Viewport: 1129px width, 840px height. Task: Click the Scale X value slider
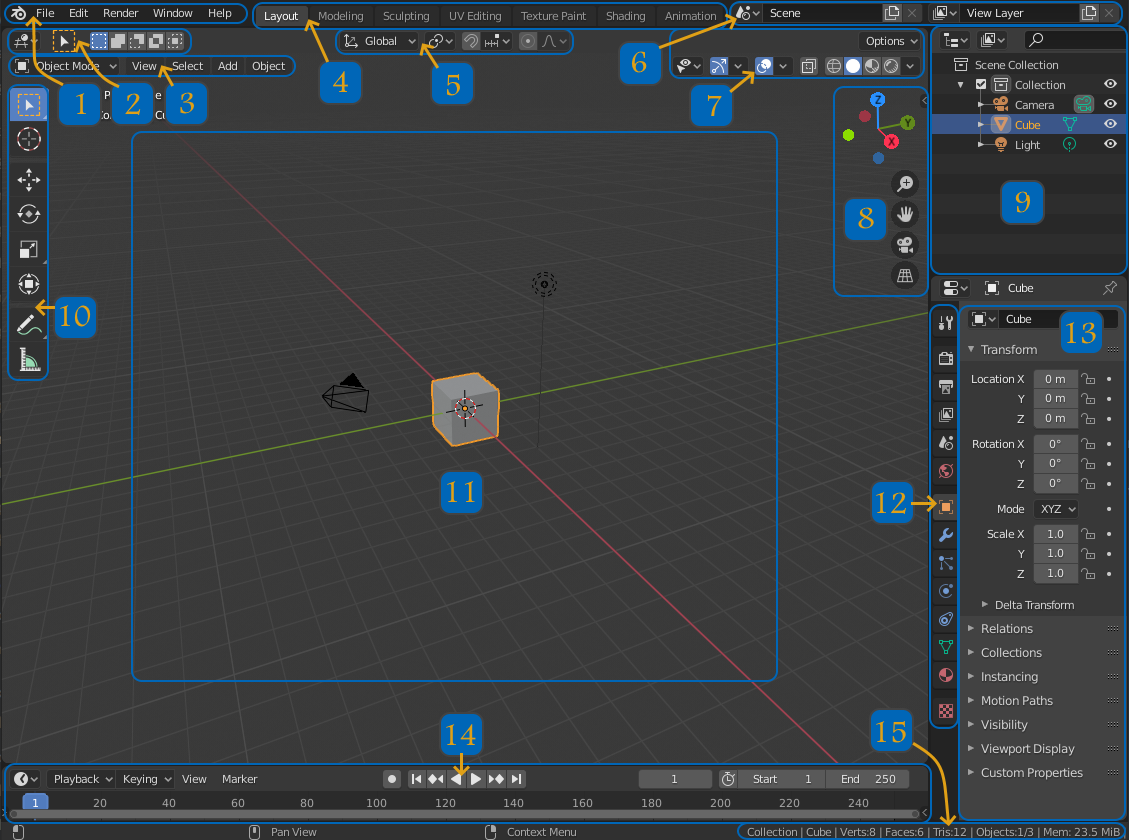point(1054,533)
